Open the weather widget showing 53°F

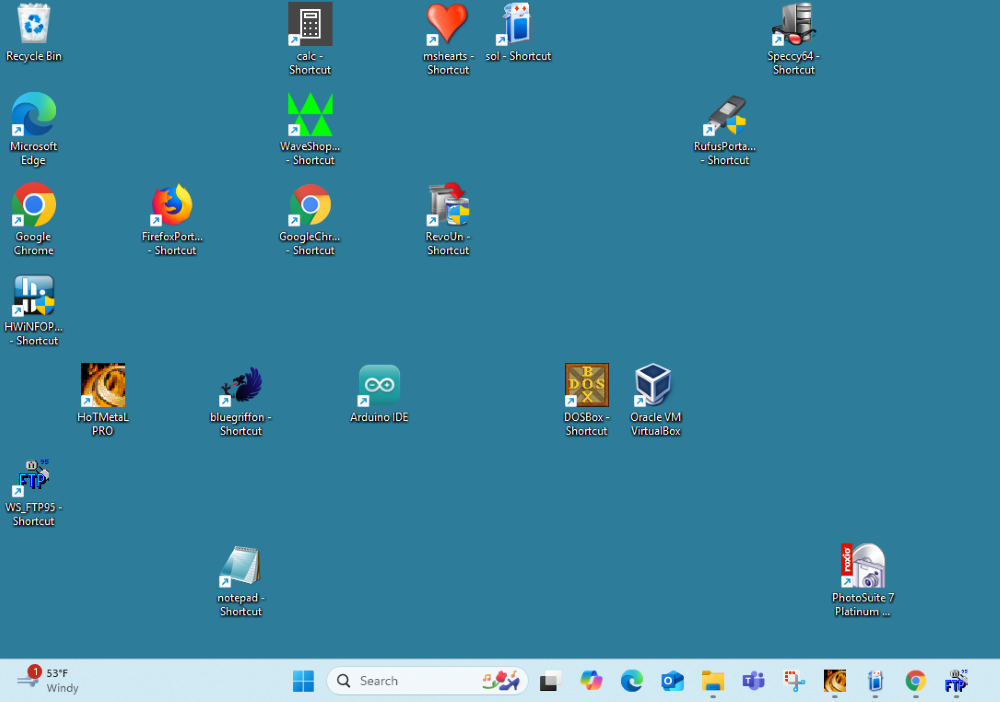click(x=48, y=680)
